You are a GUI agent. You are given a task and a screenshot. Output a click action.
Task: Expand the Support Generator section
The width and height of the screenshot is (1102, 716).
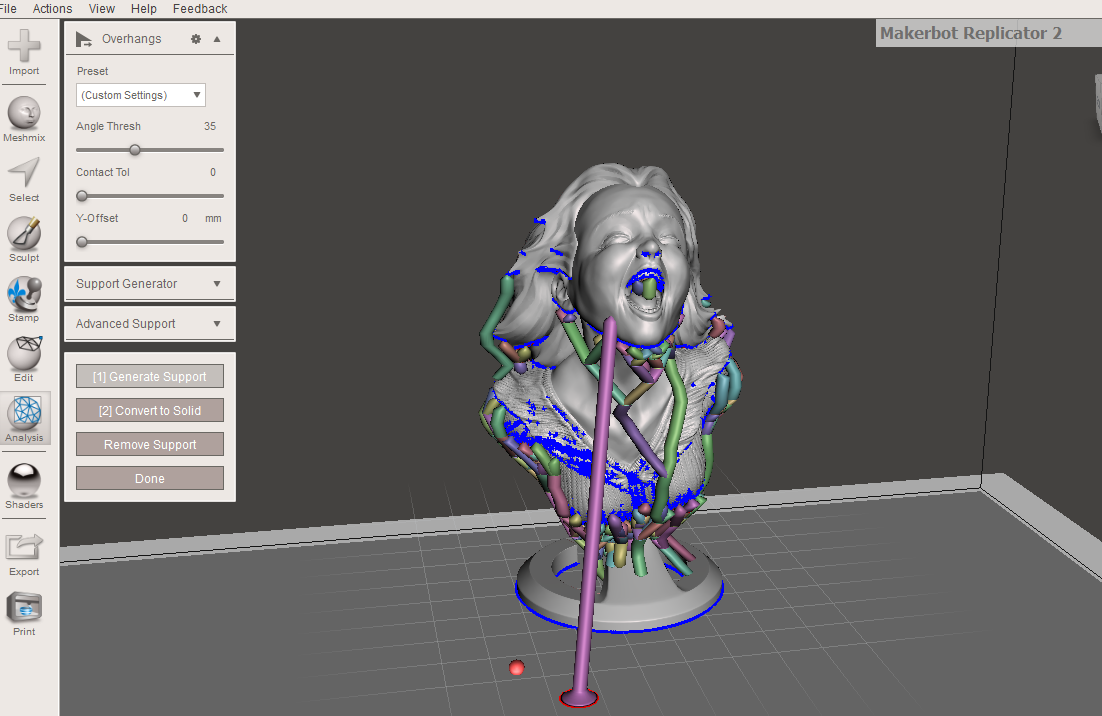pos(149,283)
